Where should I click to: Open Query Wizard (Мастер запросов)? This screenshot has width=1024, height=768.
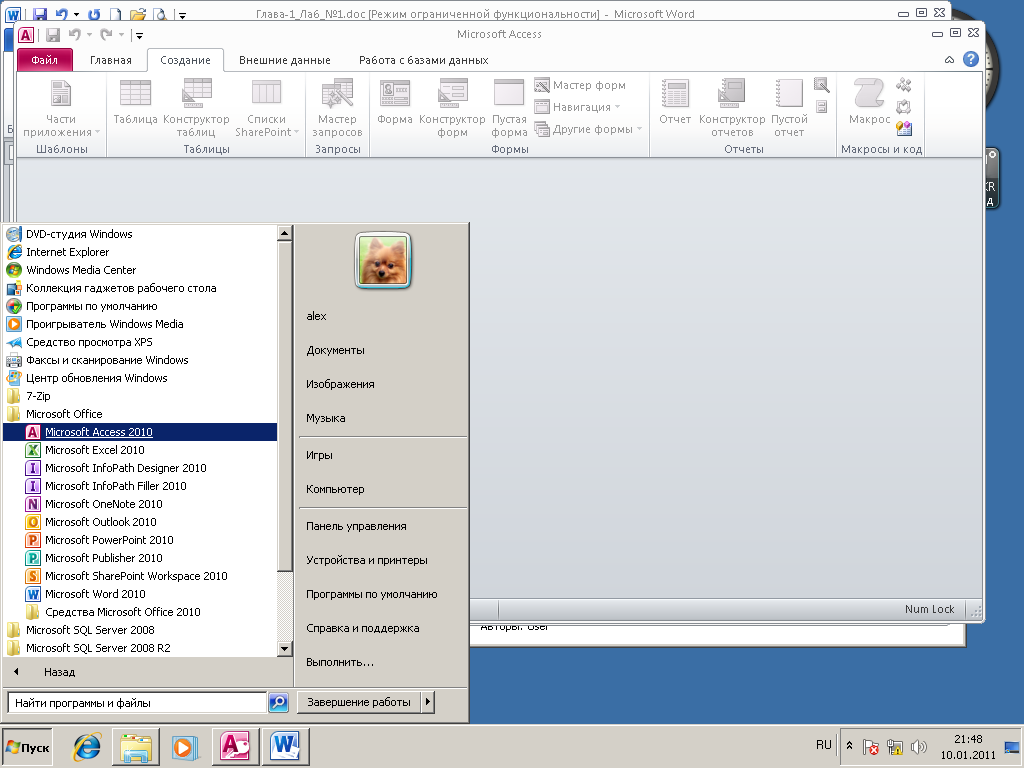click(x=337, y=108)
